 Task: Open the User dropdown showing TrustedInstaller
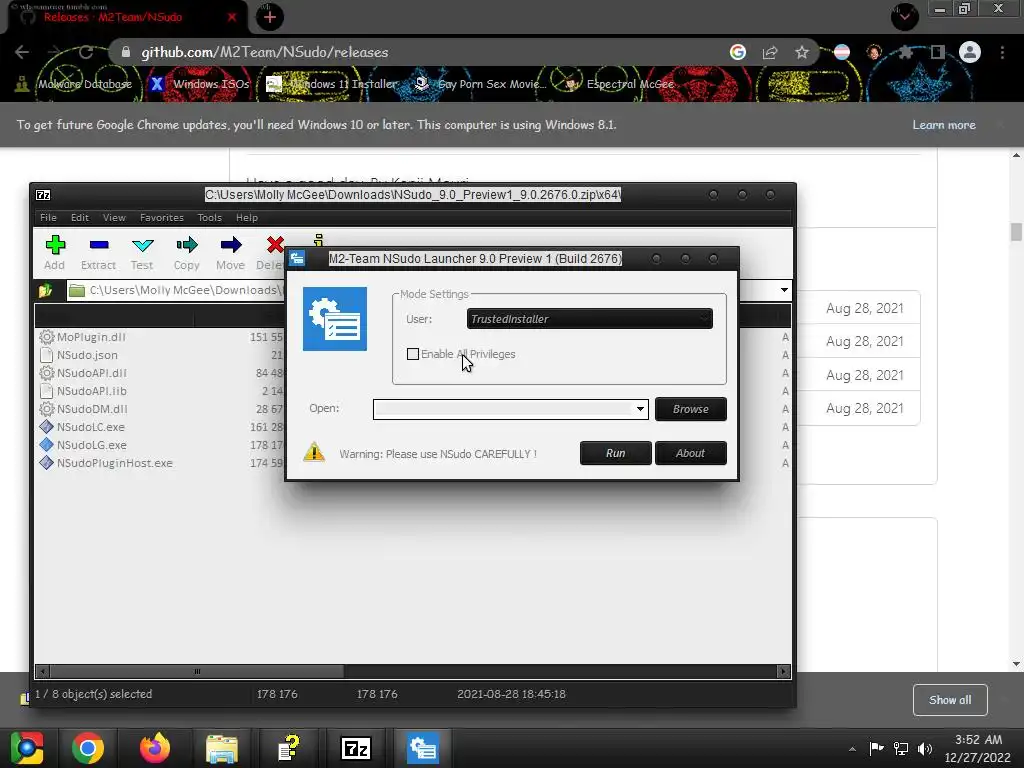590,319
